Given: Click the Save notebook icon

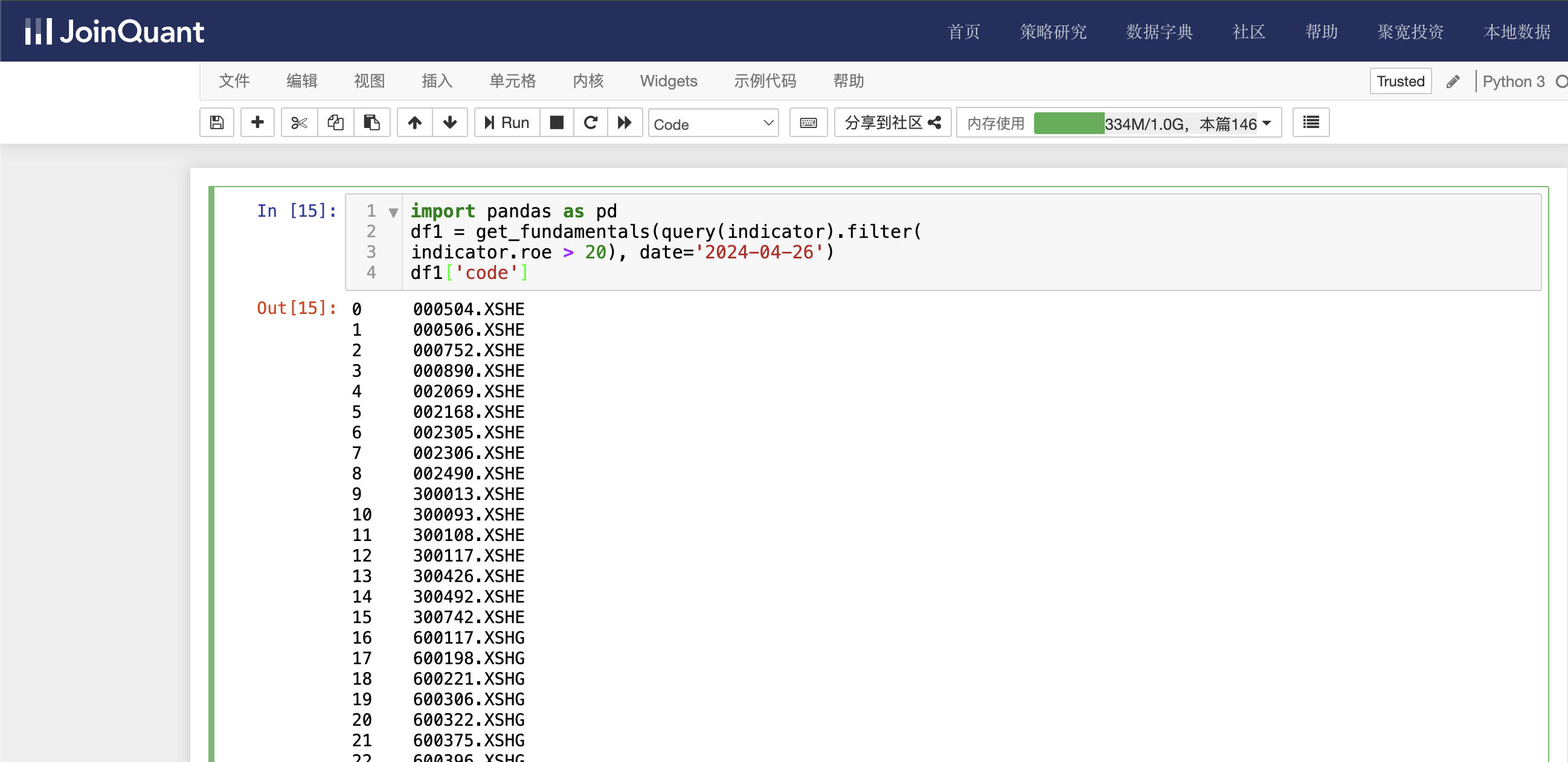Looking at the screenshot, I should pos(217,123).
